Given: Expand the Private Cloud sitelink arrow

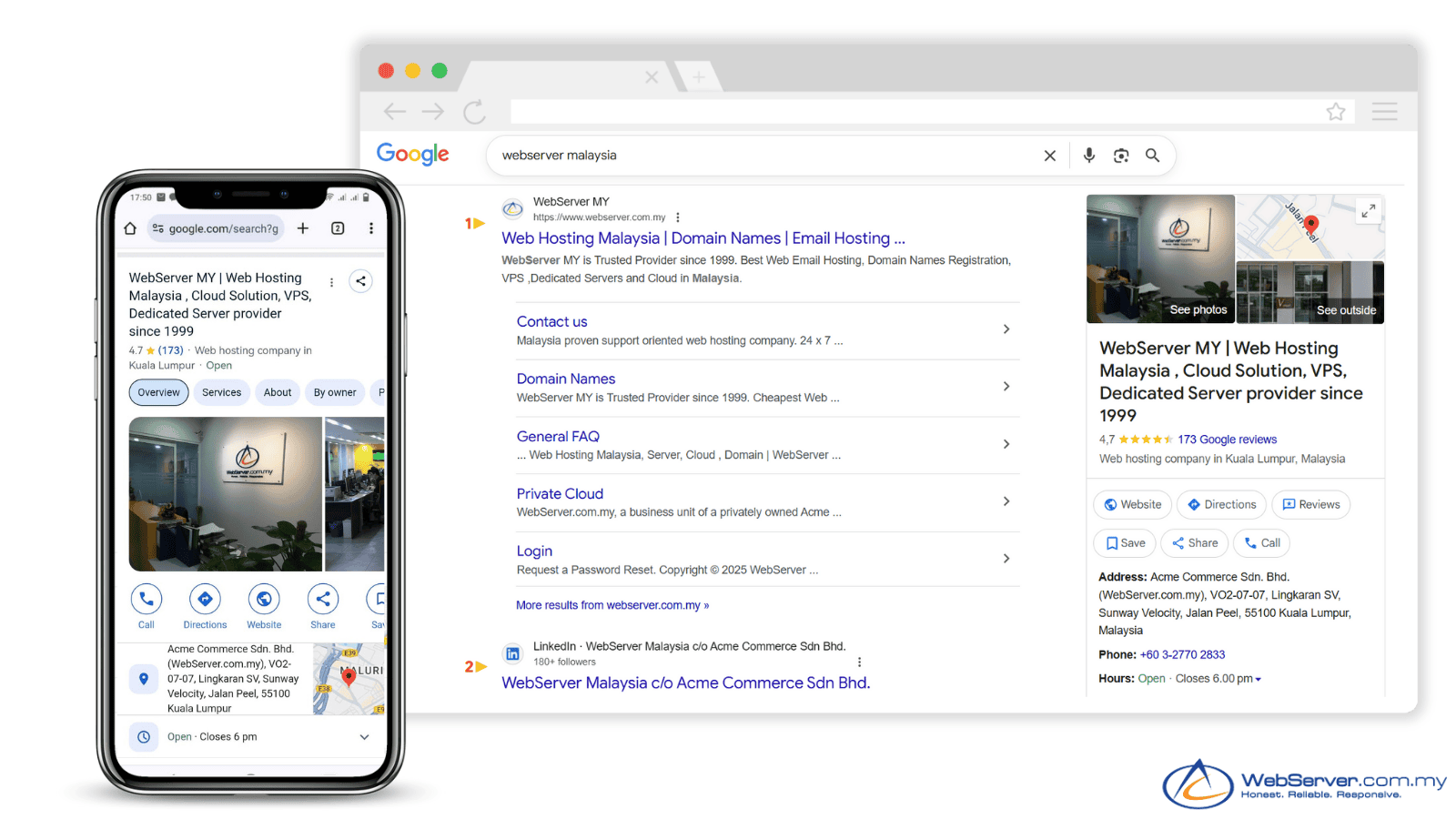Looking at the screenshot, I should pos(1006,501).
